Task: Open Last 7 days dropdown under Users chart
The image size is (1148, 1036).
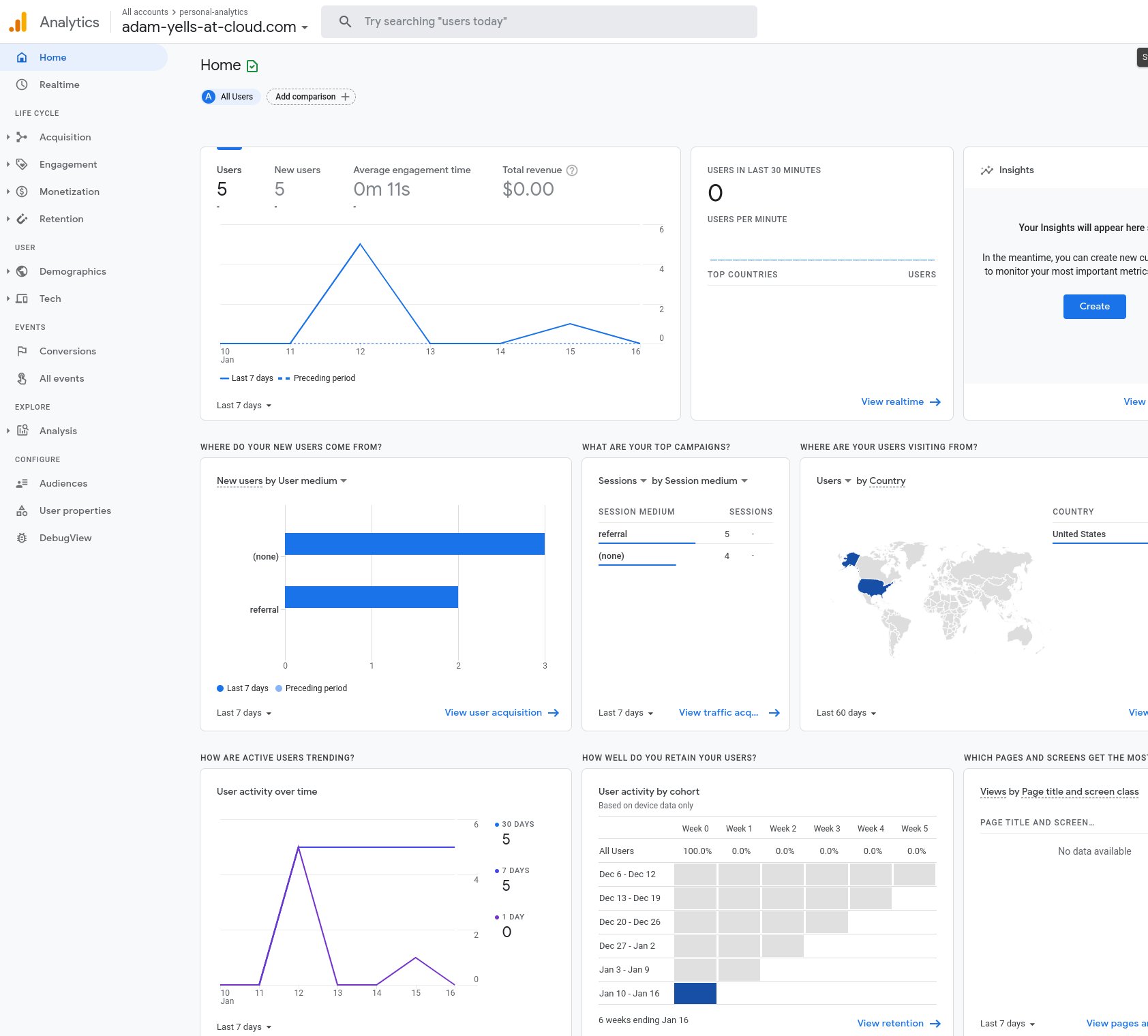Action: click(x=244, y=406)
